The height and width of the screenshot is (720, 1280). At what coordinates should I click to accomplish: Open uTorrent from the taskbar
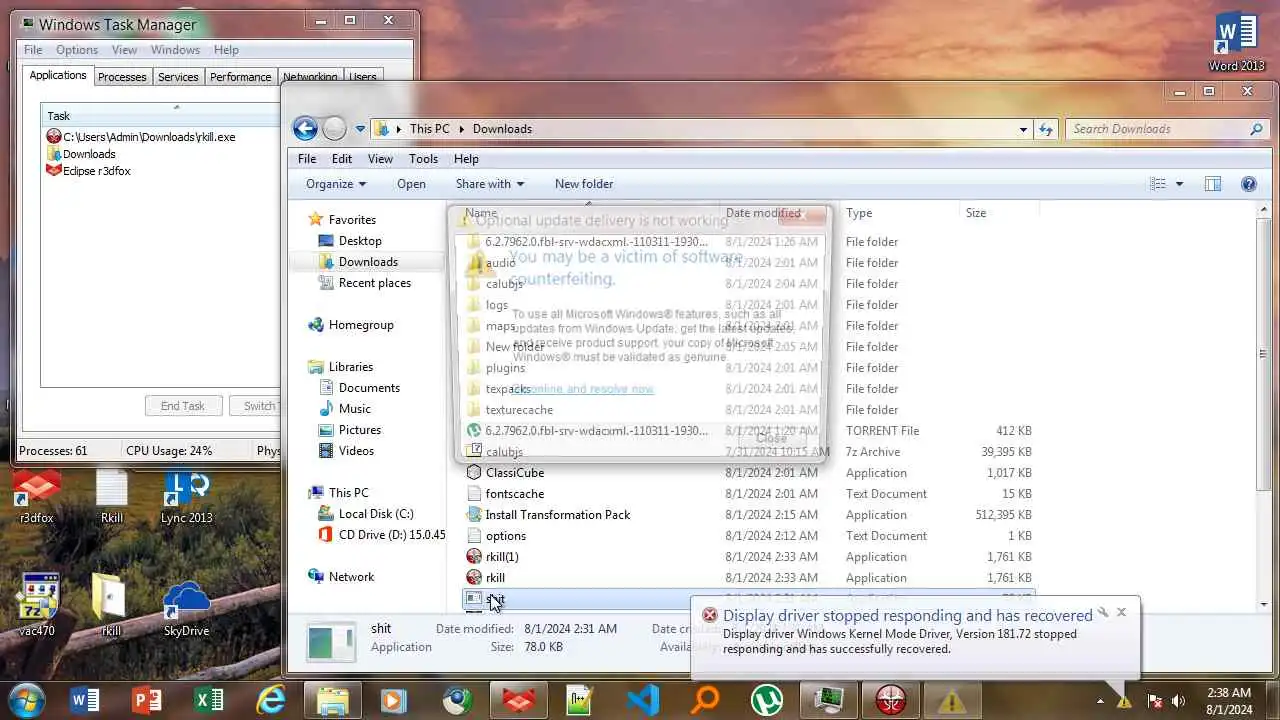[x=767, y=700]
